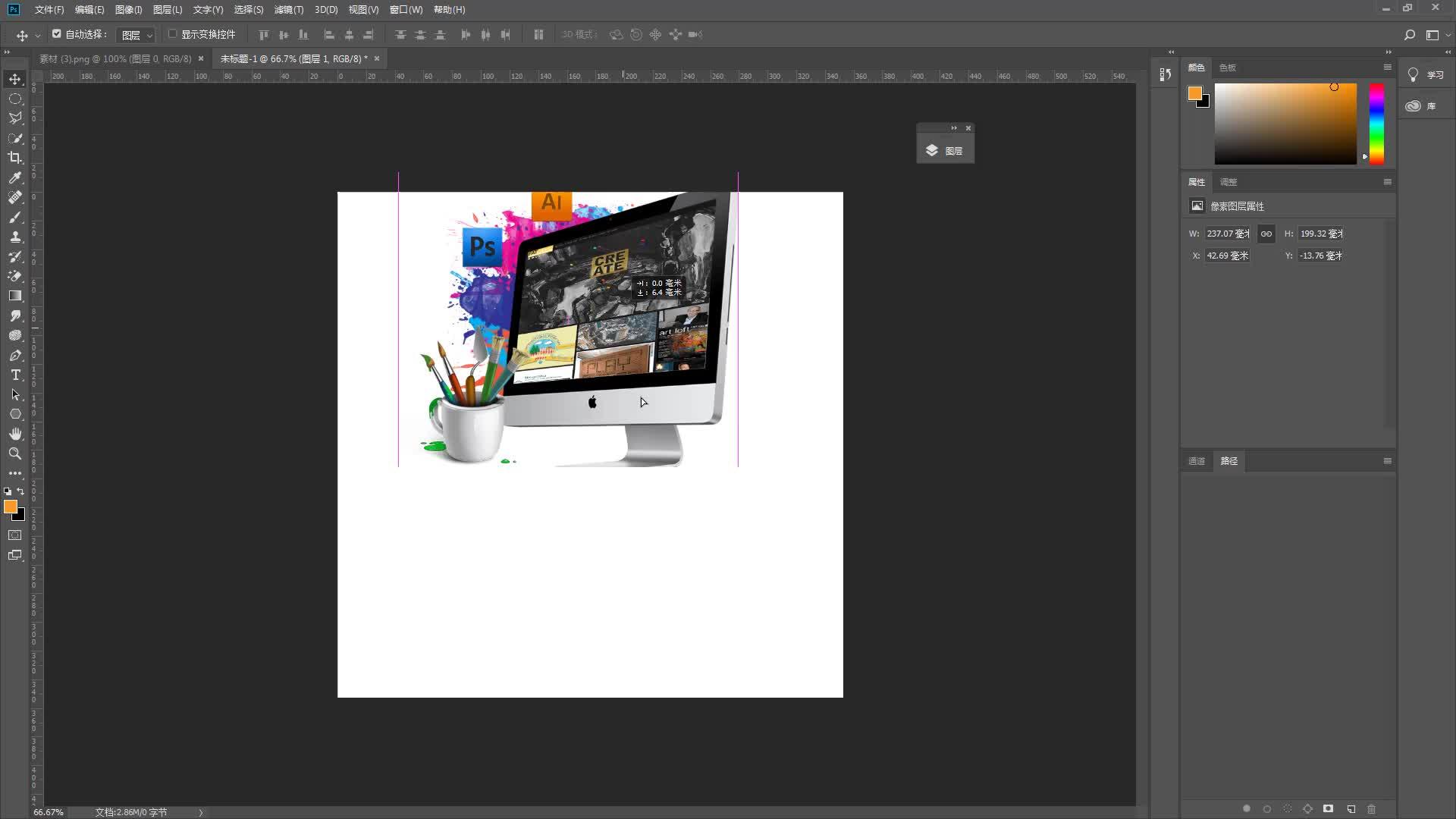Select the Horizontal Type tool
The height and width of the screenshot is (819, 1456).
click(15, 375)
